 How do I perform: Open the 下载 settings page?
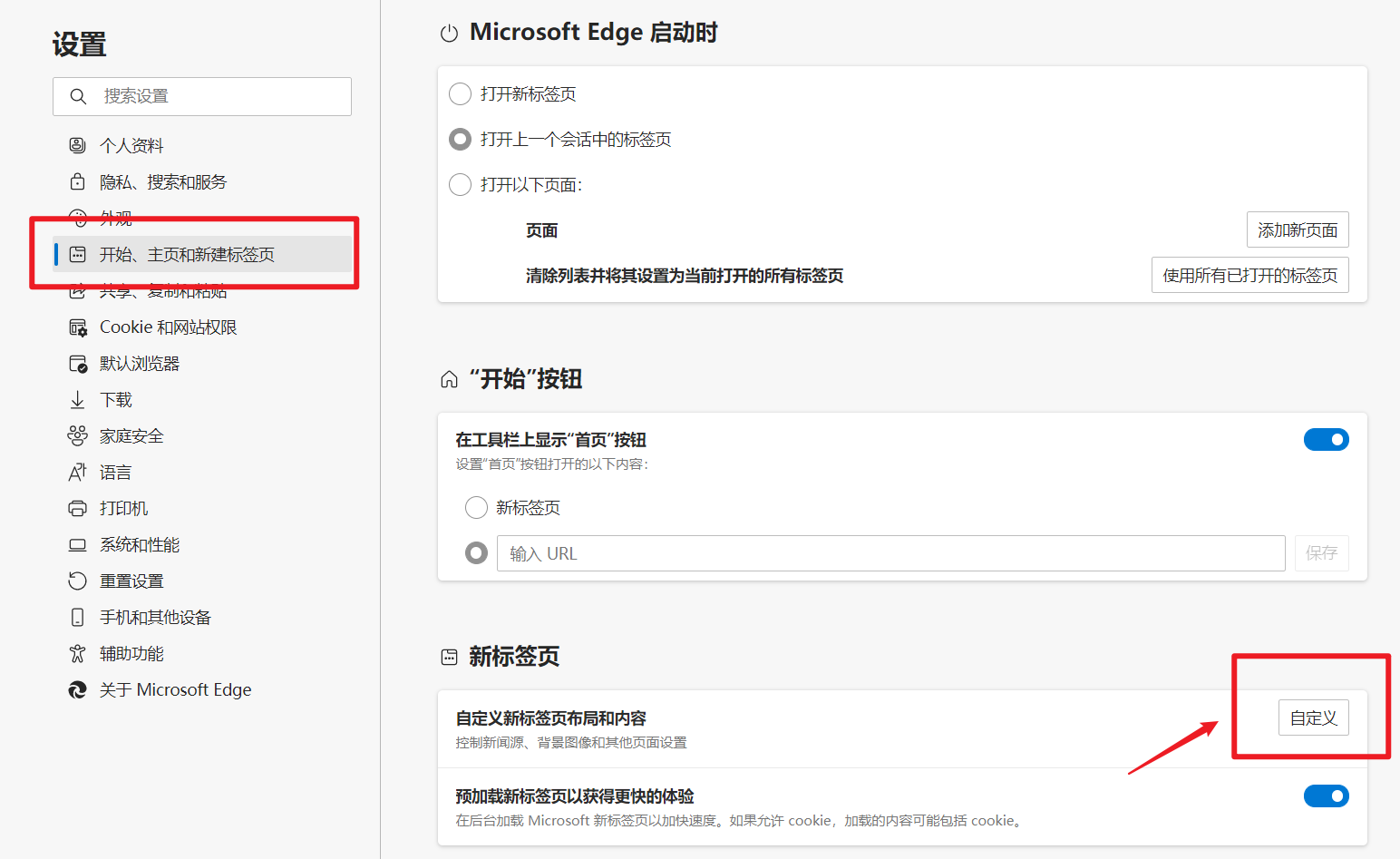tap(202, 400)
